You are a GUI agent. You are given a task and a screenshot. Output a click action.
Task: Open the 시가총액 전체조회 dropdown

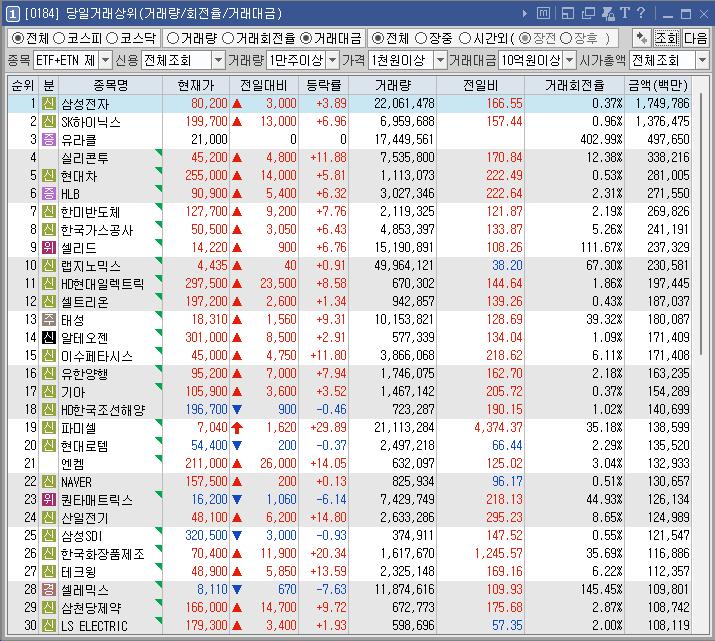click(x=702, y=60)
